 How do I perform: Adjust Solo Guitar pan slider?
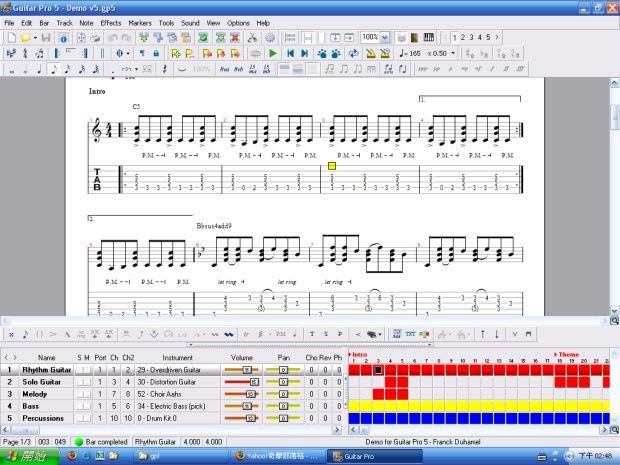click(283, 382)
